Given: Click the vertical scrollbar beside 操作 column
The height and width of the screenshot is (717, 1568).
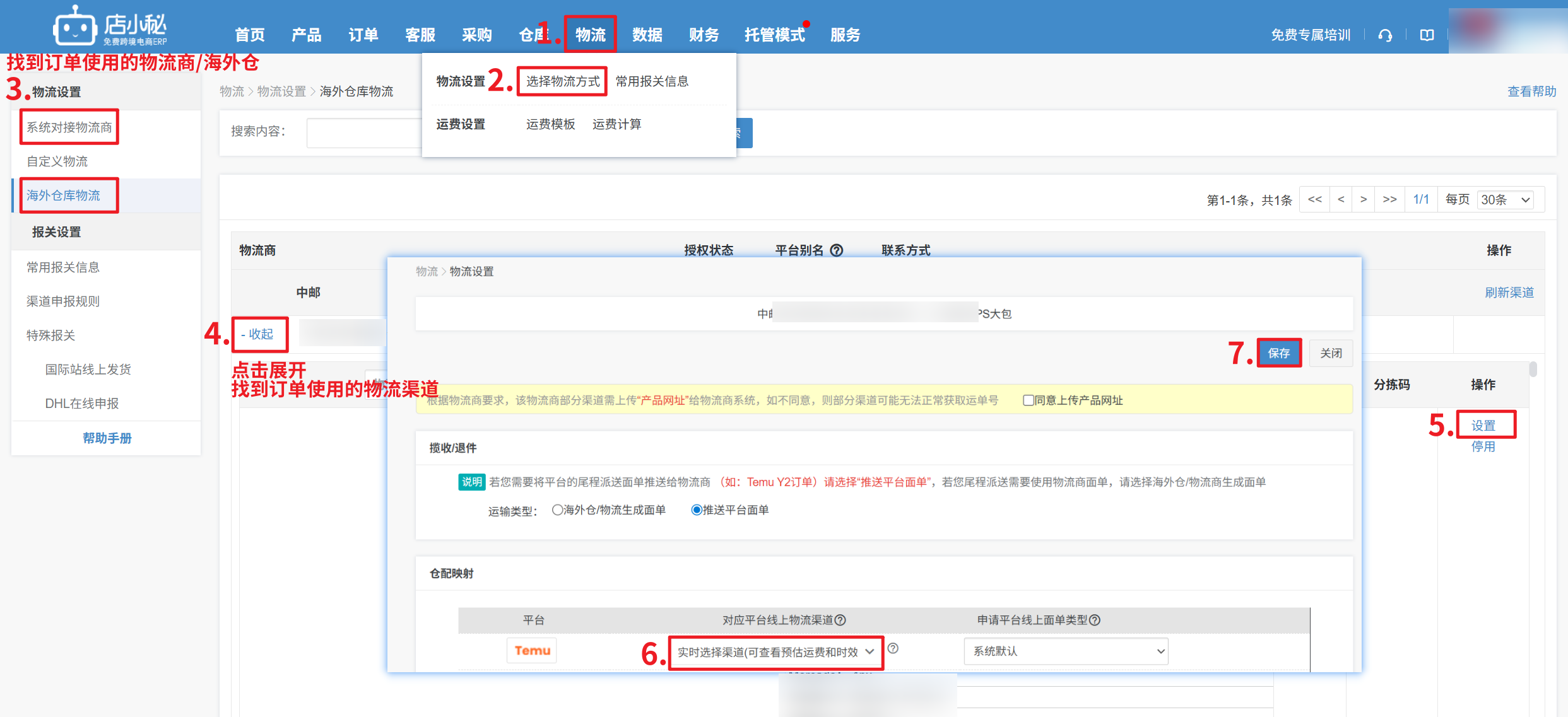Looking at the screenshot, I should (1533, 370).
